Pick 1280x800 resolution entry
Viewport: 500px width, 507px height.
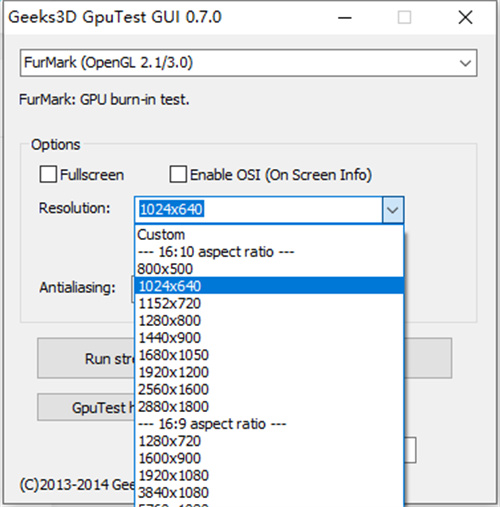[269, 321]
